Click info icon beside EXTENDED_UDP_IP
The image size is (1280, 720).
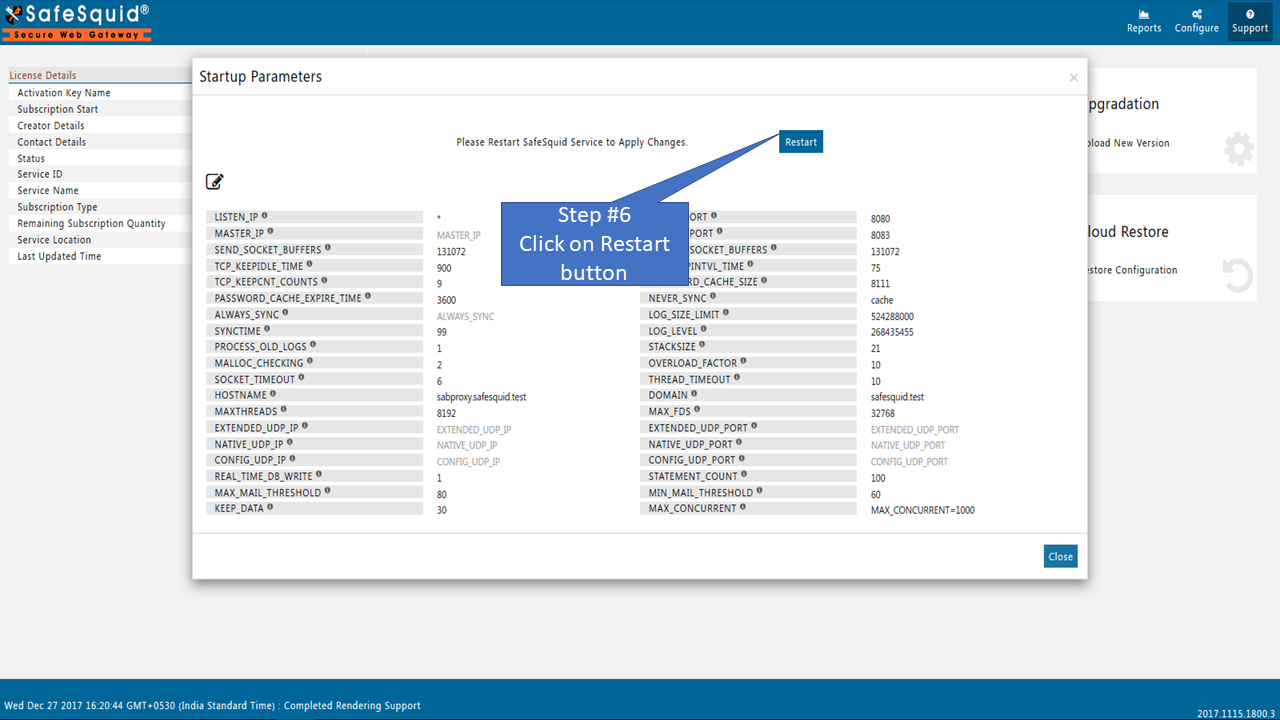(x=304, y=427)
